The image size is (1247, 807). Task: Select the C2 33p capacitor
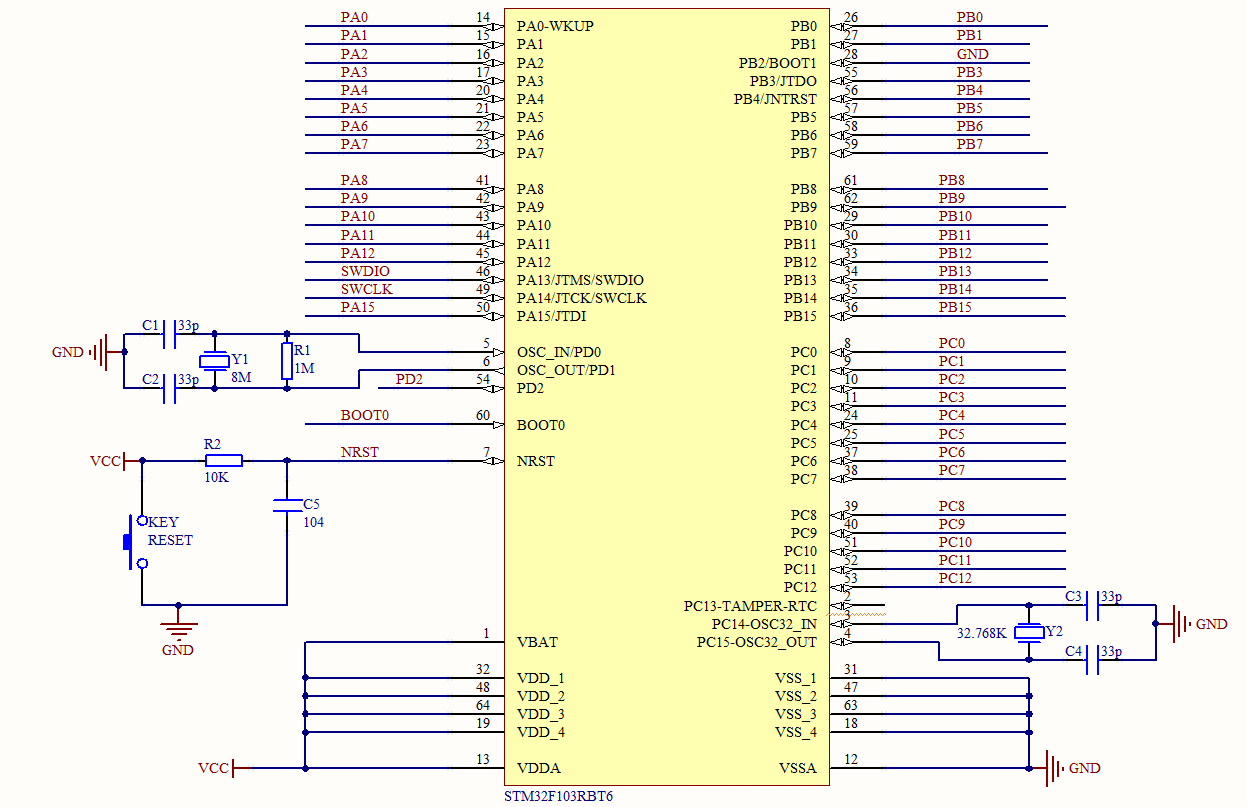(170, 388)
